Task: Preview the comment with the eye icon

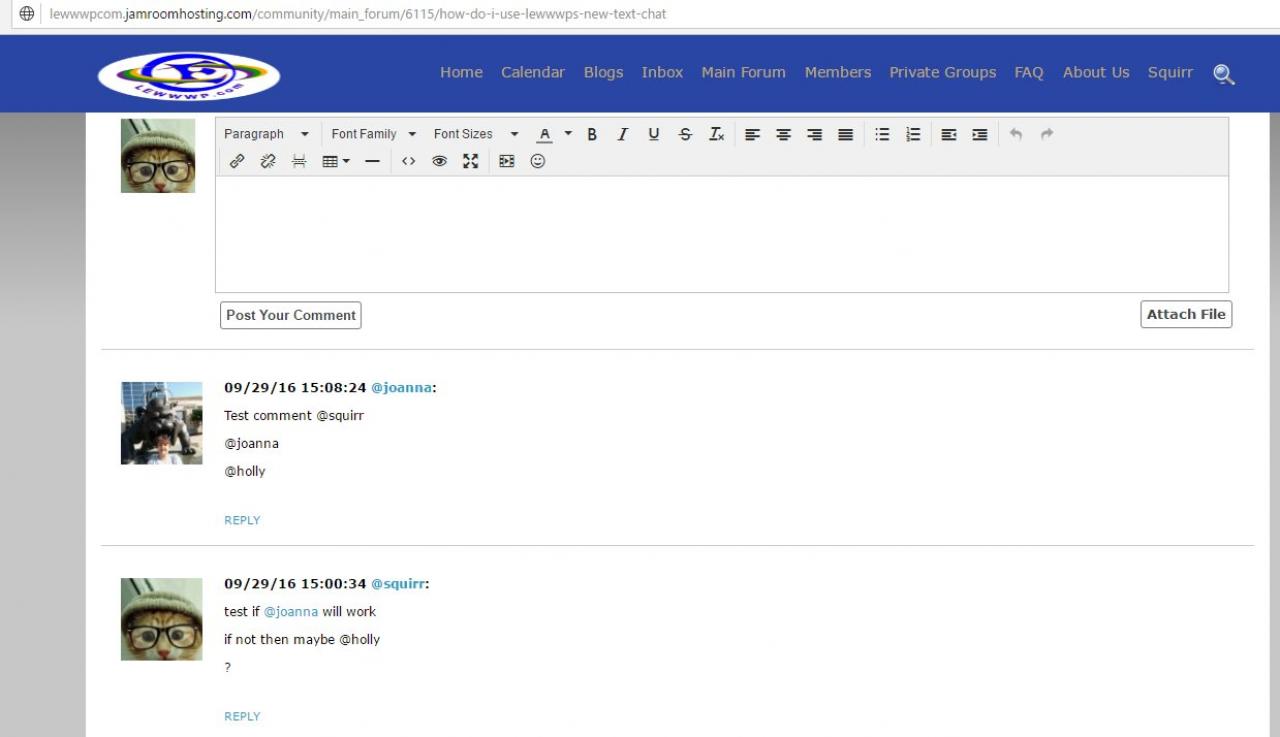Action: [439, 161]
